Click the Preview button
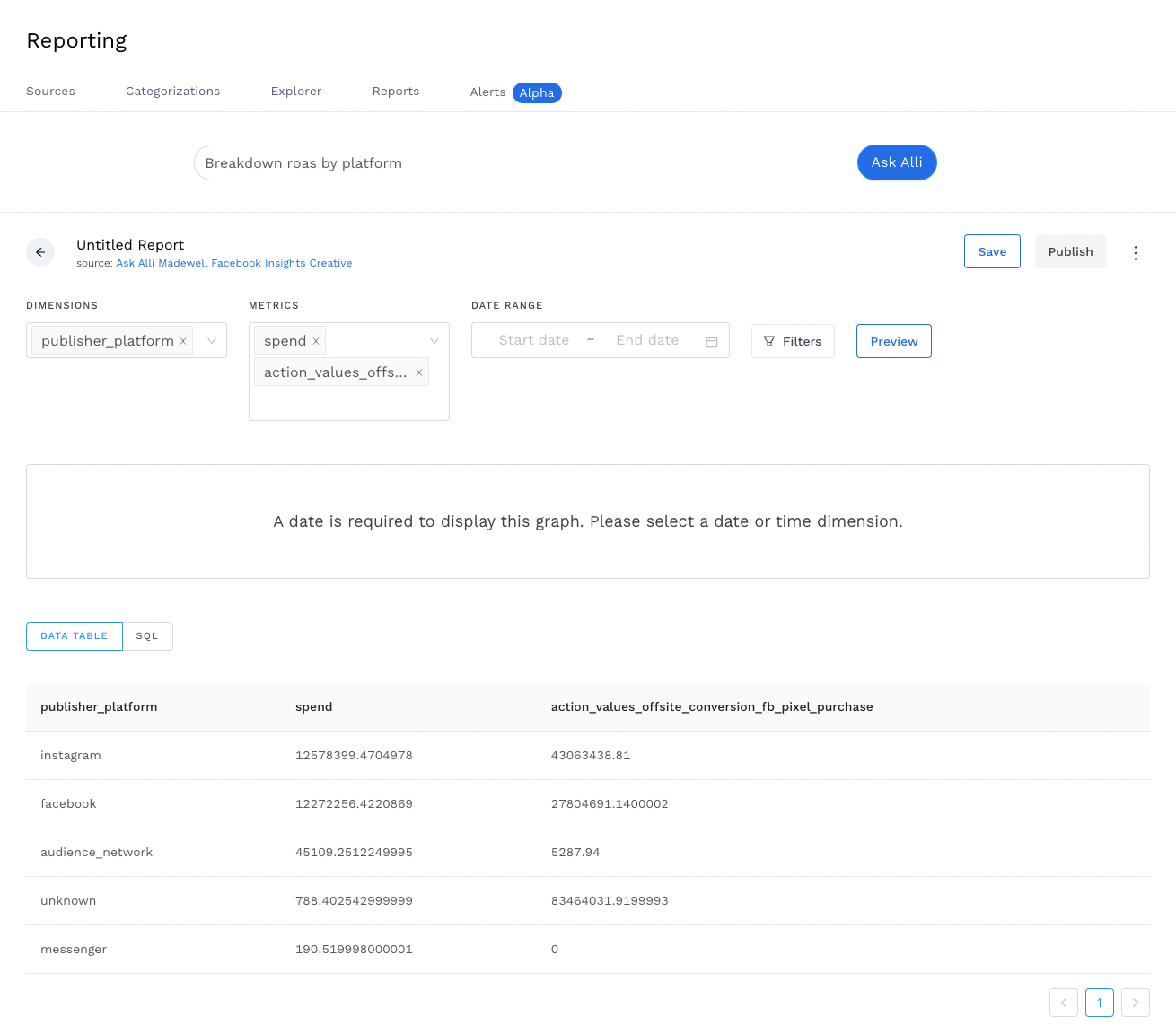This screenshot has height=1034, width=1176. (x=894, y=341)
